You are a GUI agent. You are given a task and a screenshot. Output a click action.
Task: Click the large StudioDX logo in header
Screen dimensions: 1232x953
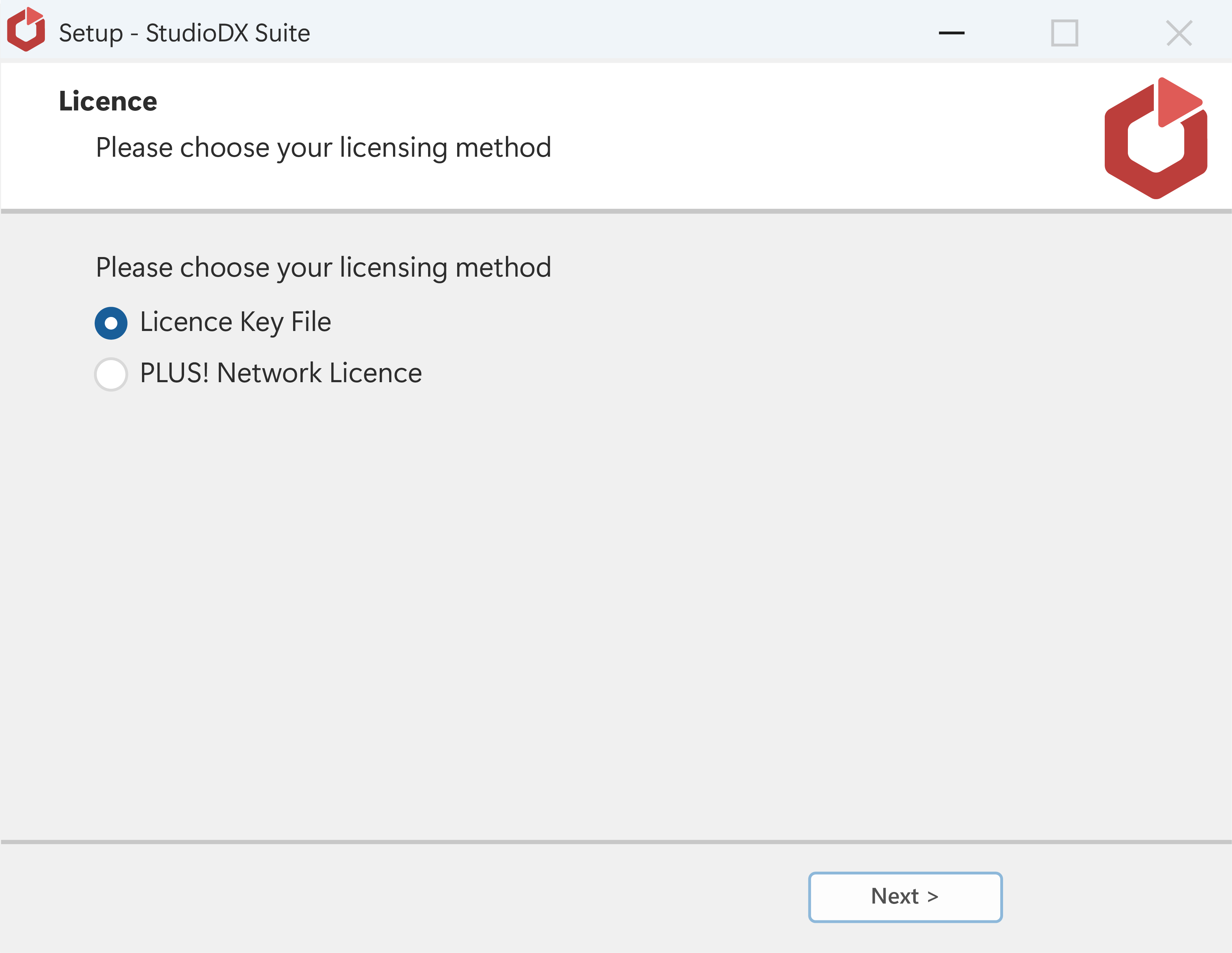pos(1155,138)
